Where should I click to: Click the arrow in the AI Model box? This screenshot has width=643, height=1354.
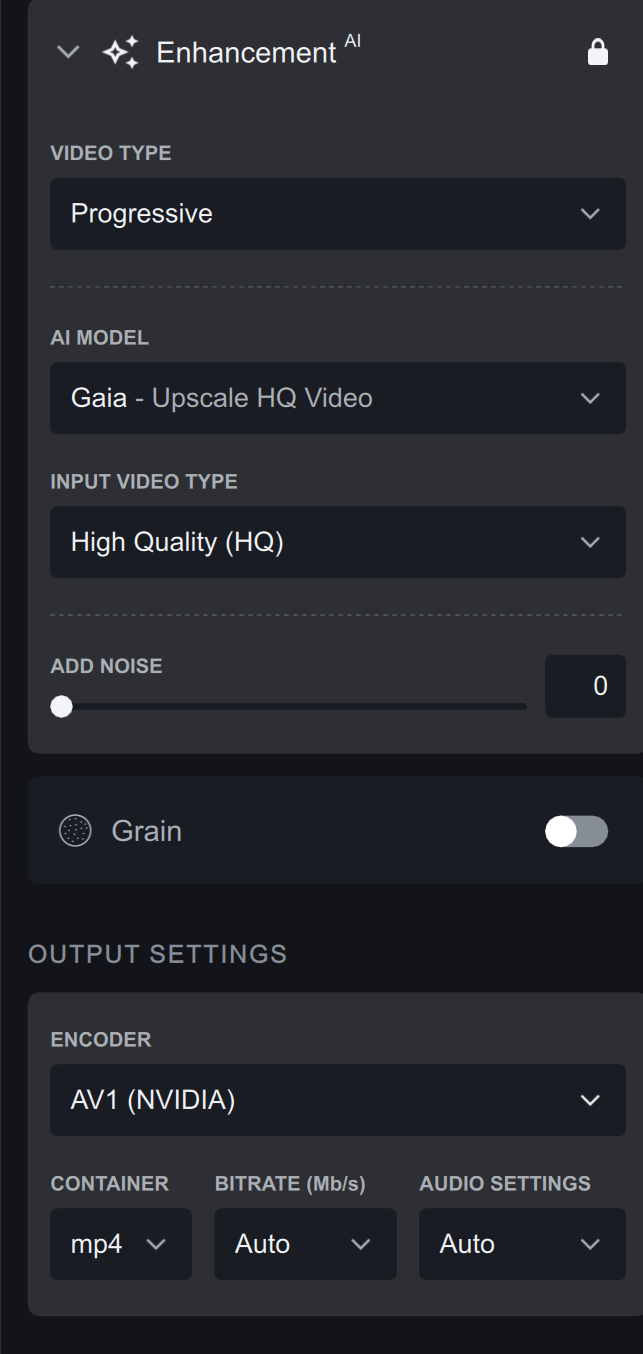pyautogui.click(x=590, y=398)
